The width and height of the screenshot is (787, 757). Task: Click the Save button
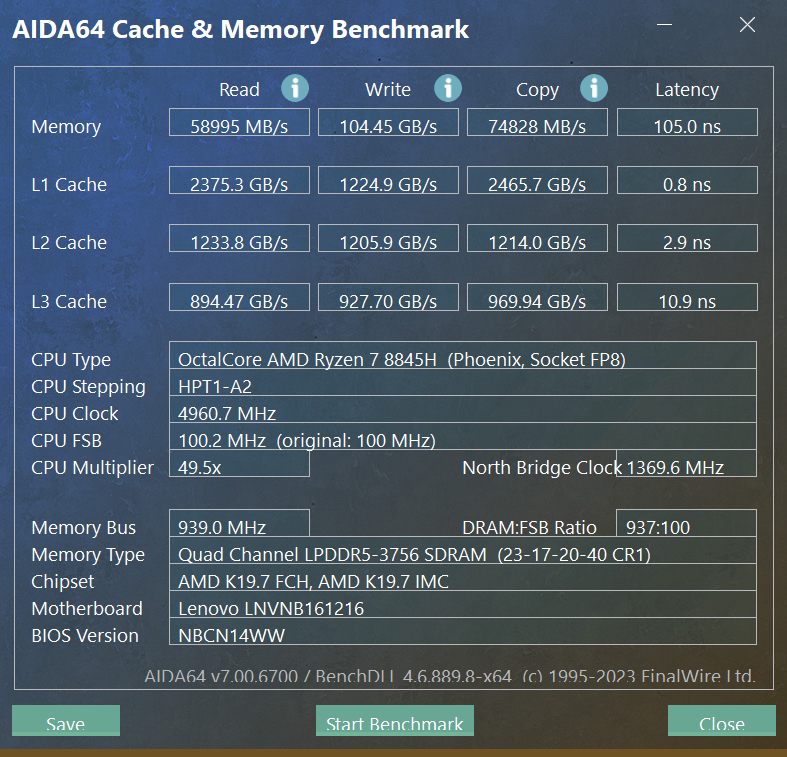[66, 722]
